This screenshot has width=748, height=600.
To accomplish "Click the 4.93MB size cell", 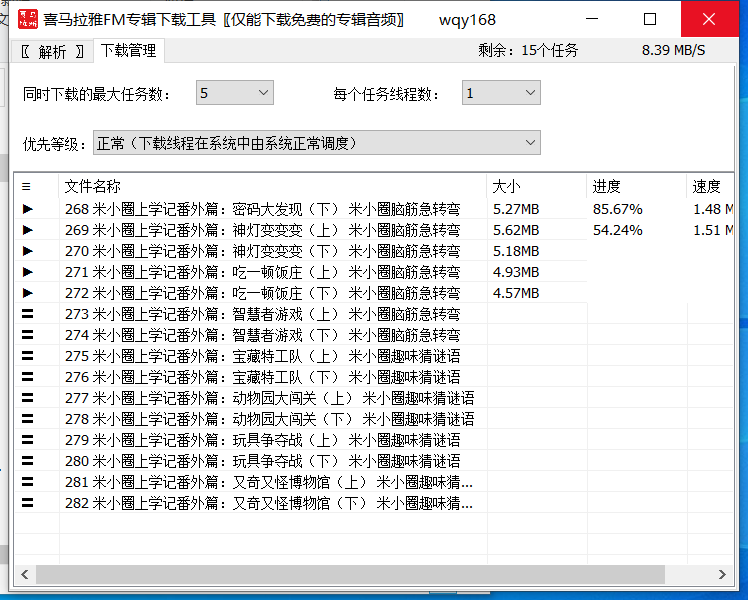I will [516, 272].
